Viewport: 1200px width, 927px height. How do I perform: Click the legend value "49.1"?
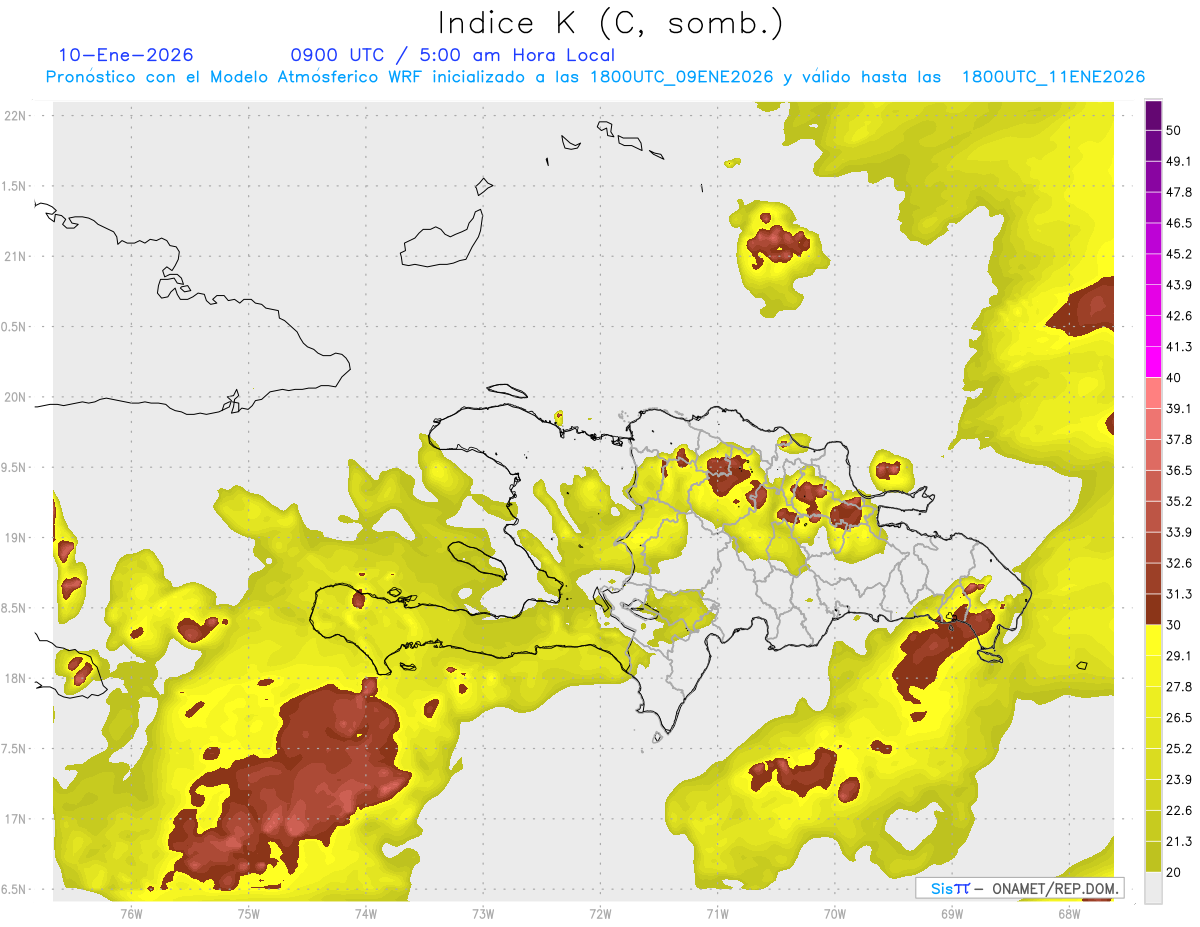[1178, 161]
